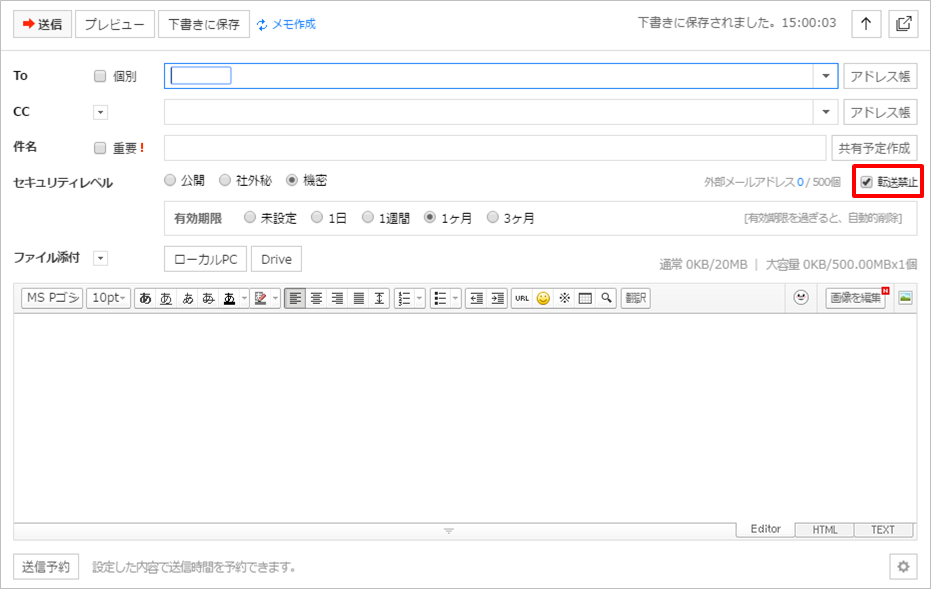
Task: Select the 社外秘 security level
Action: (225, 181)
